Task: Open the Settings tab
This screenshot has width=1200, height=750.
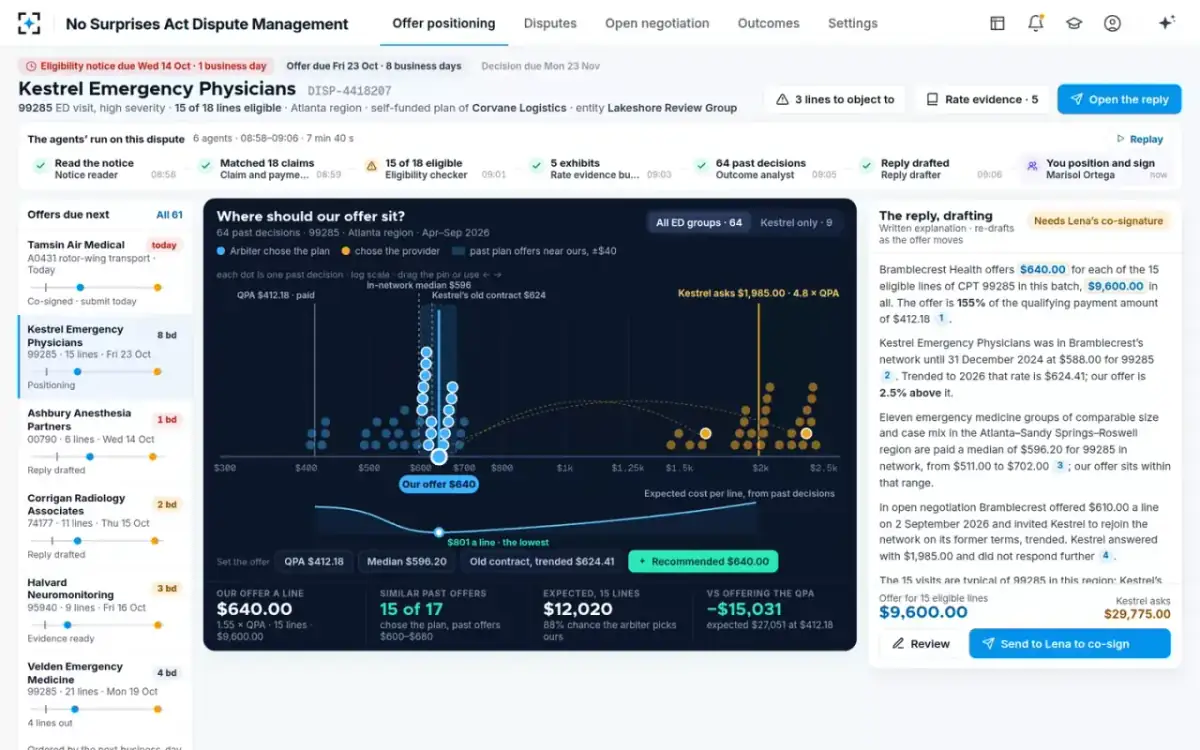Action: tap(853, 23)
